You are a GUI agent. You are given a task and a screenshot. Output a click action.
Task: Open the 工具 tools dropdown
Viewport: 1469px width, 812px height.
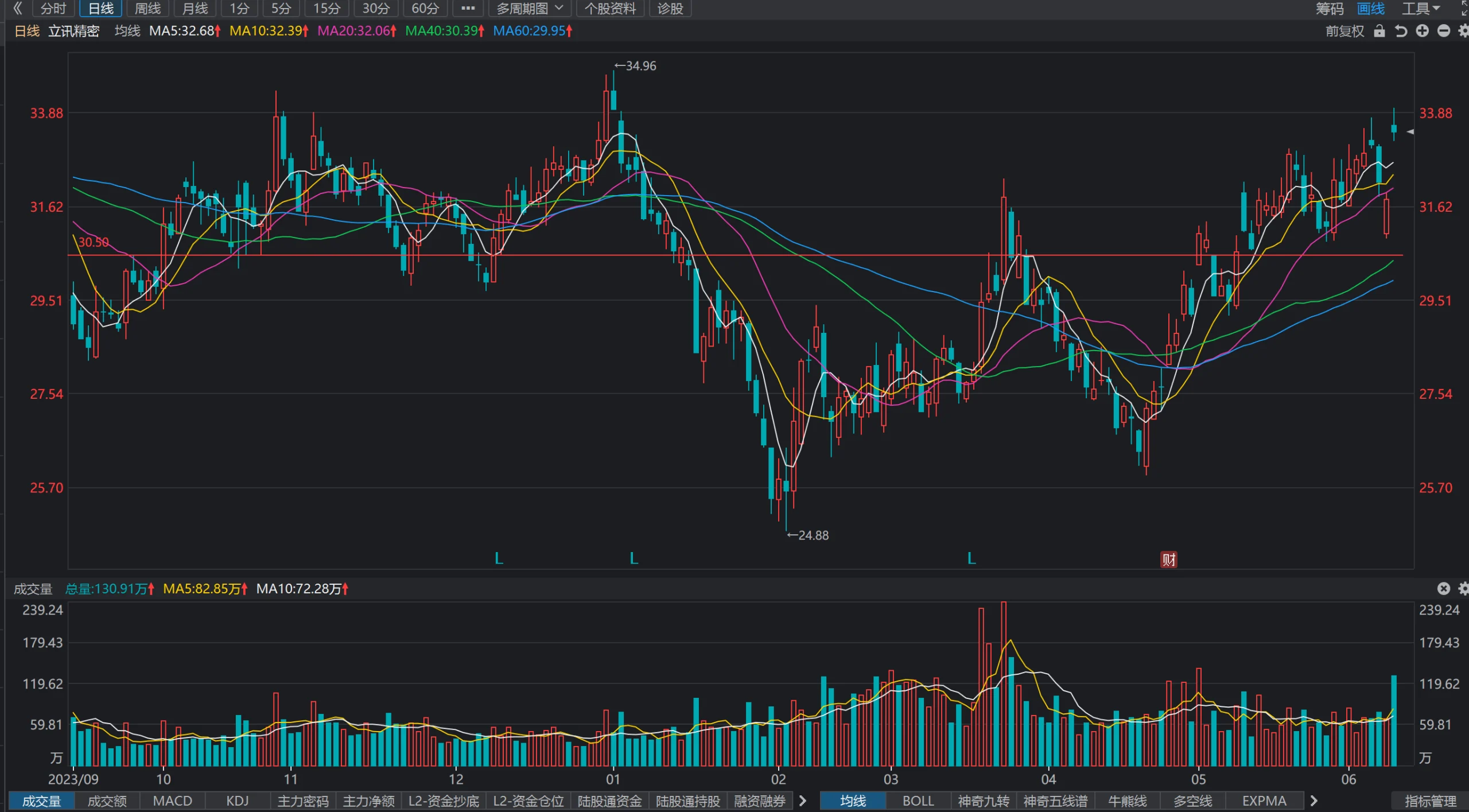pos(1421,8)
